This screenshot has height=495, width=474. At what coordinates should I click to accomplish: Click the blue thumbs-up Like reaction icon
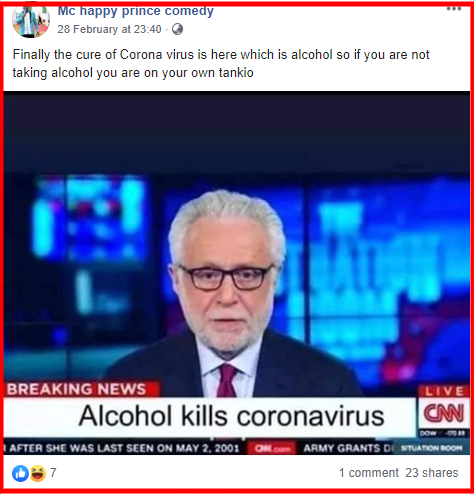[20, 473]
